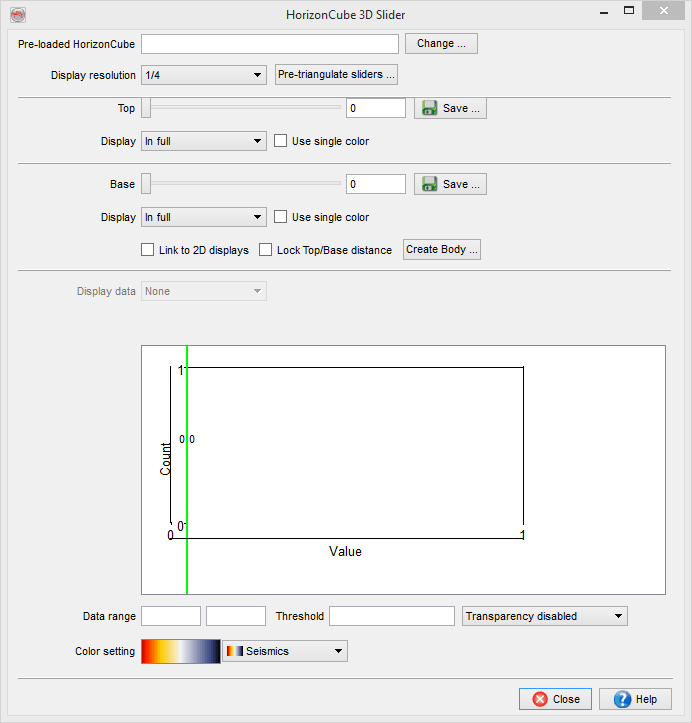
Task: Click Pre-triangulate sliders button
Action: click(337, 75)
